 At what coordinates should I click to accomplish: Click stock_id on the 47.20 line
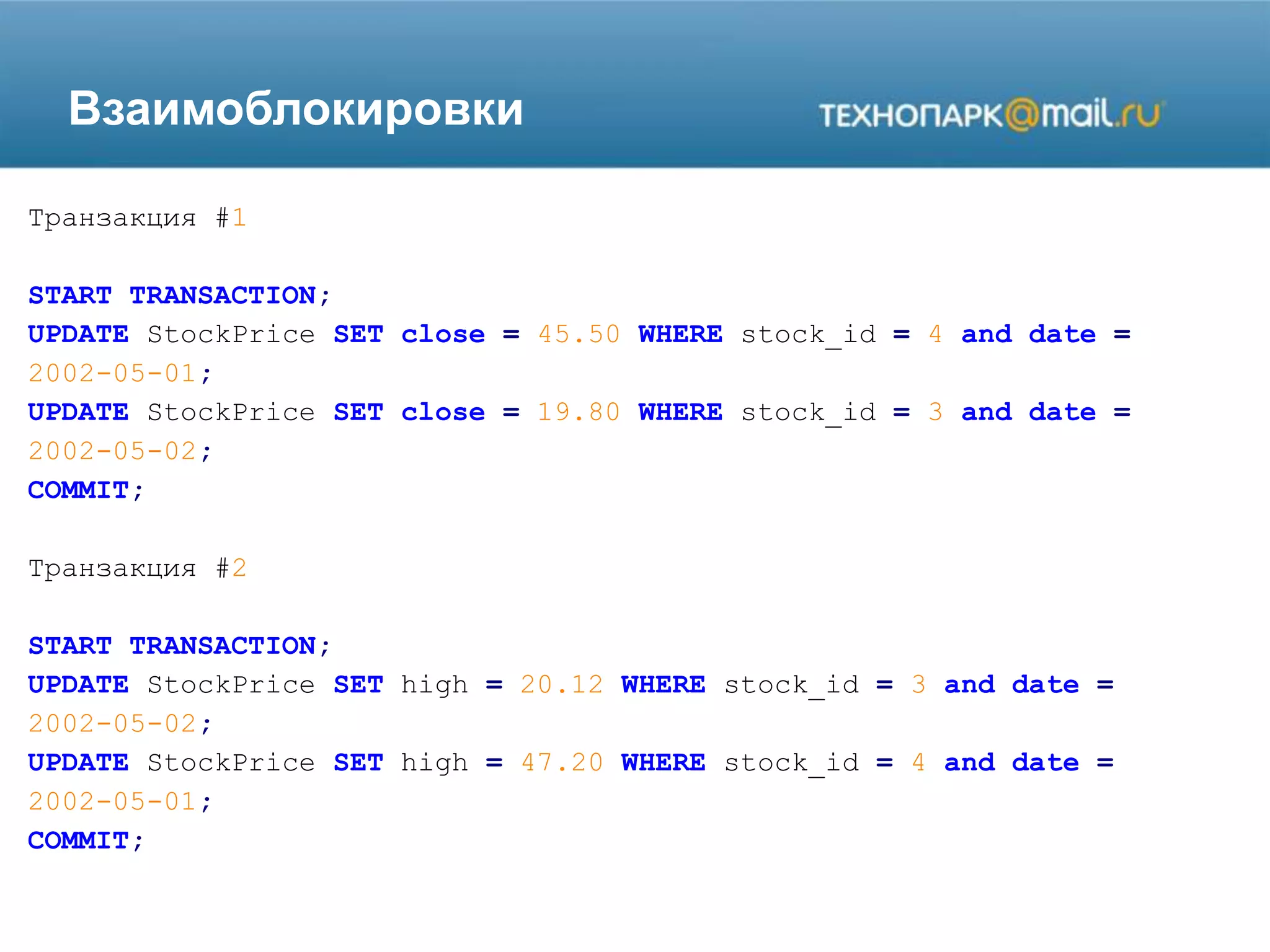[x=792, y=764]
